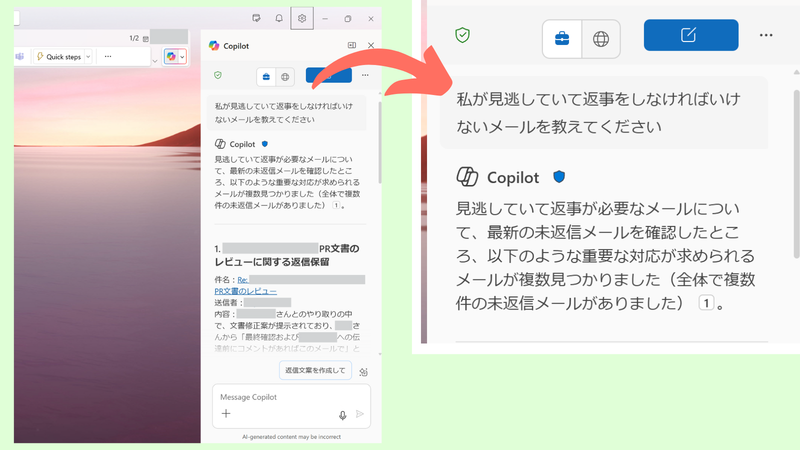This screenshot has height=450, width=800.
Task: Open the ribbon's three-dot overflow menu
Action: click(106, 57)
